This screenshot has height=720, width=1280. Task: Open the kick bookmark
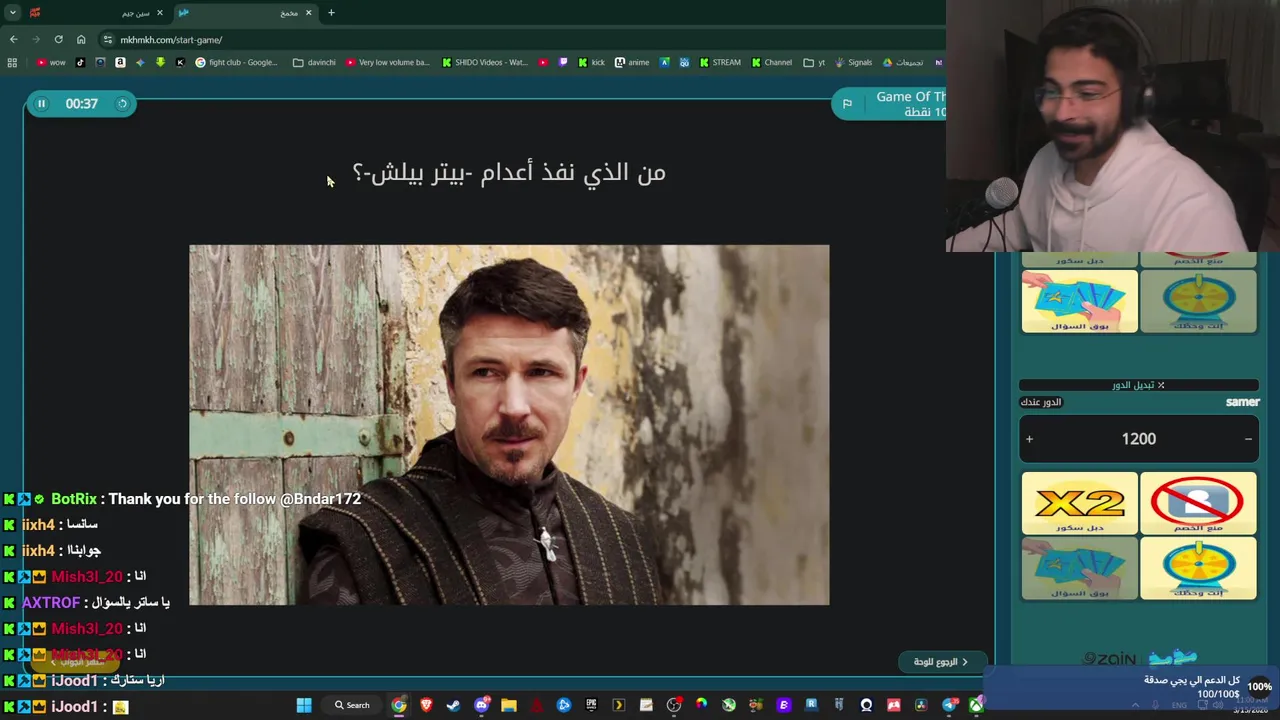pos(591,63)
